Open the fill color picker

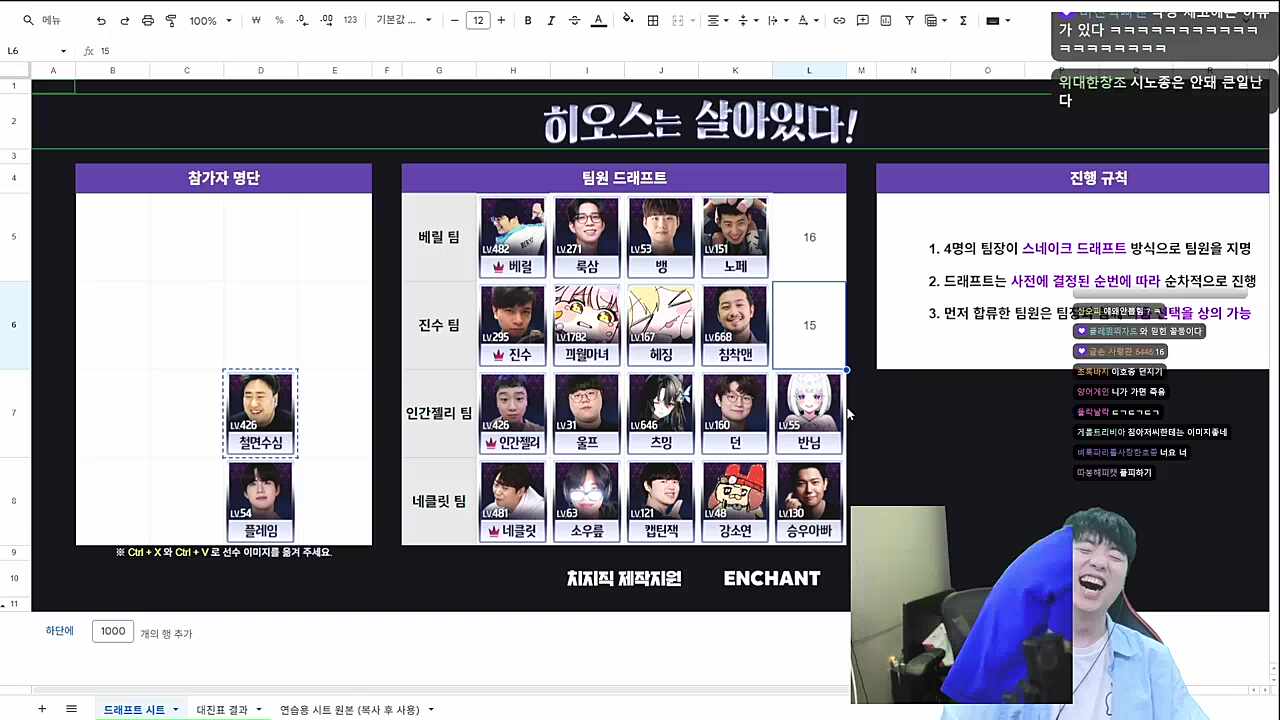(x=628, y=20)
